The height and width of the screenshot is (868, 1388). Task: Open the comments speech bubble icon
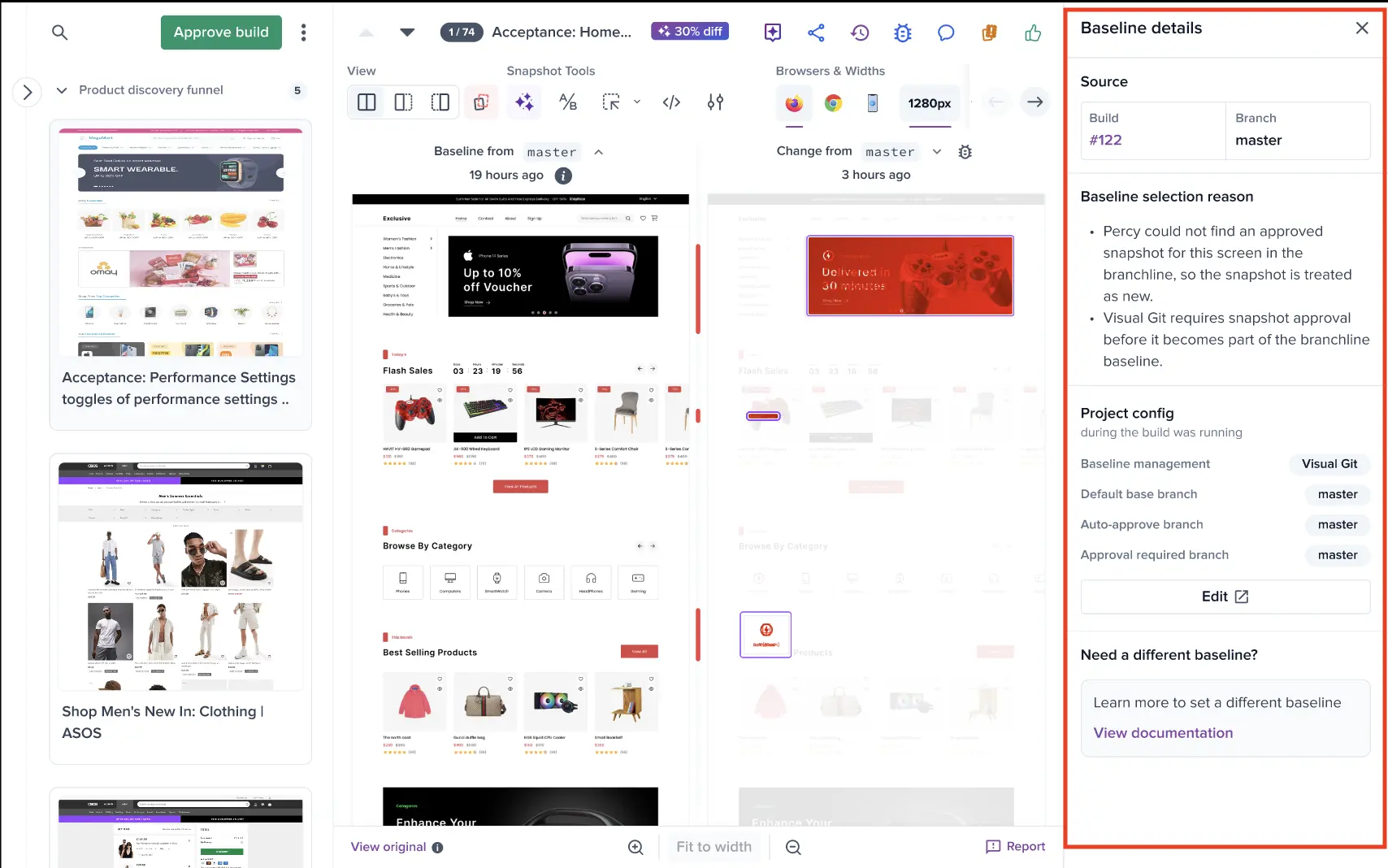946,33
